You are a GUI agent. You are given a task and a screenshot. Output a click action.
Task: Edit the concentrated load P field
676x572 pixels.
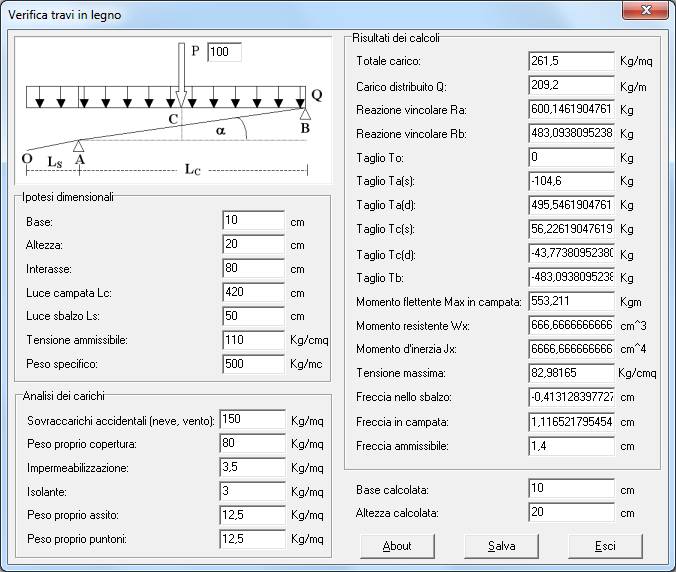point(224,52)
